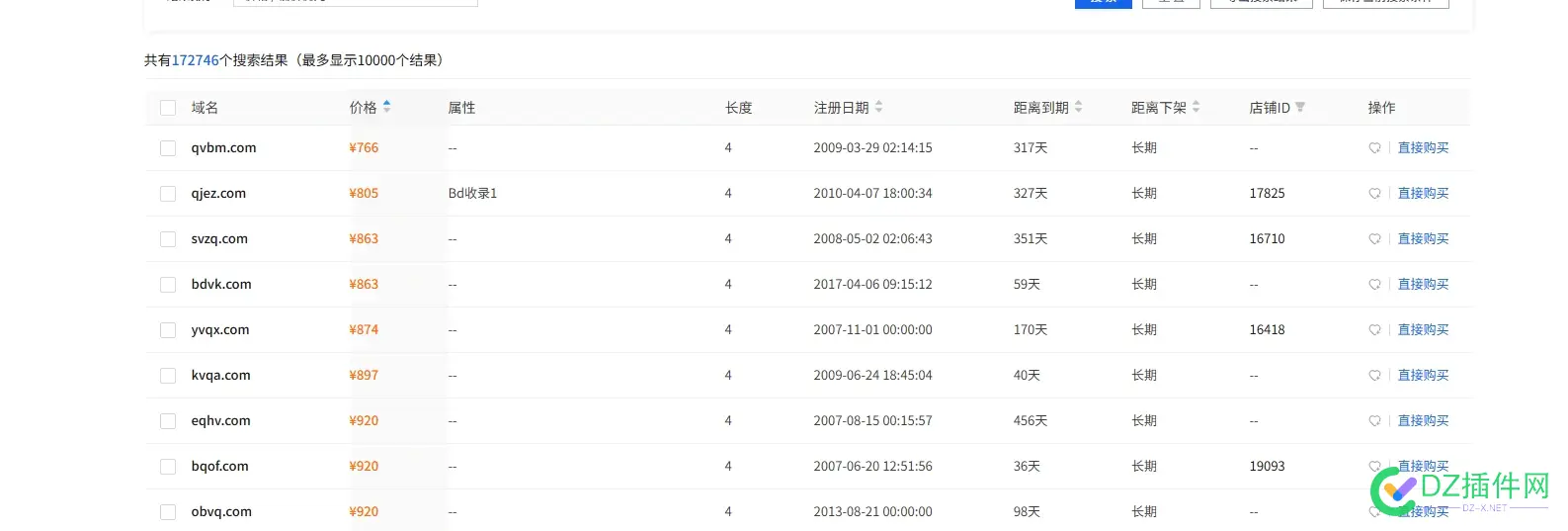
Task: Click date 2009-03-29 02:14:15
Action: tap(872, 148)
